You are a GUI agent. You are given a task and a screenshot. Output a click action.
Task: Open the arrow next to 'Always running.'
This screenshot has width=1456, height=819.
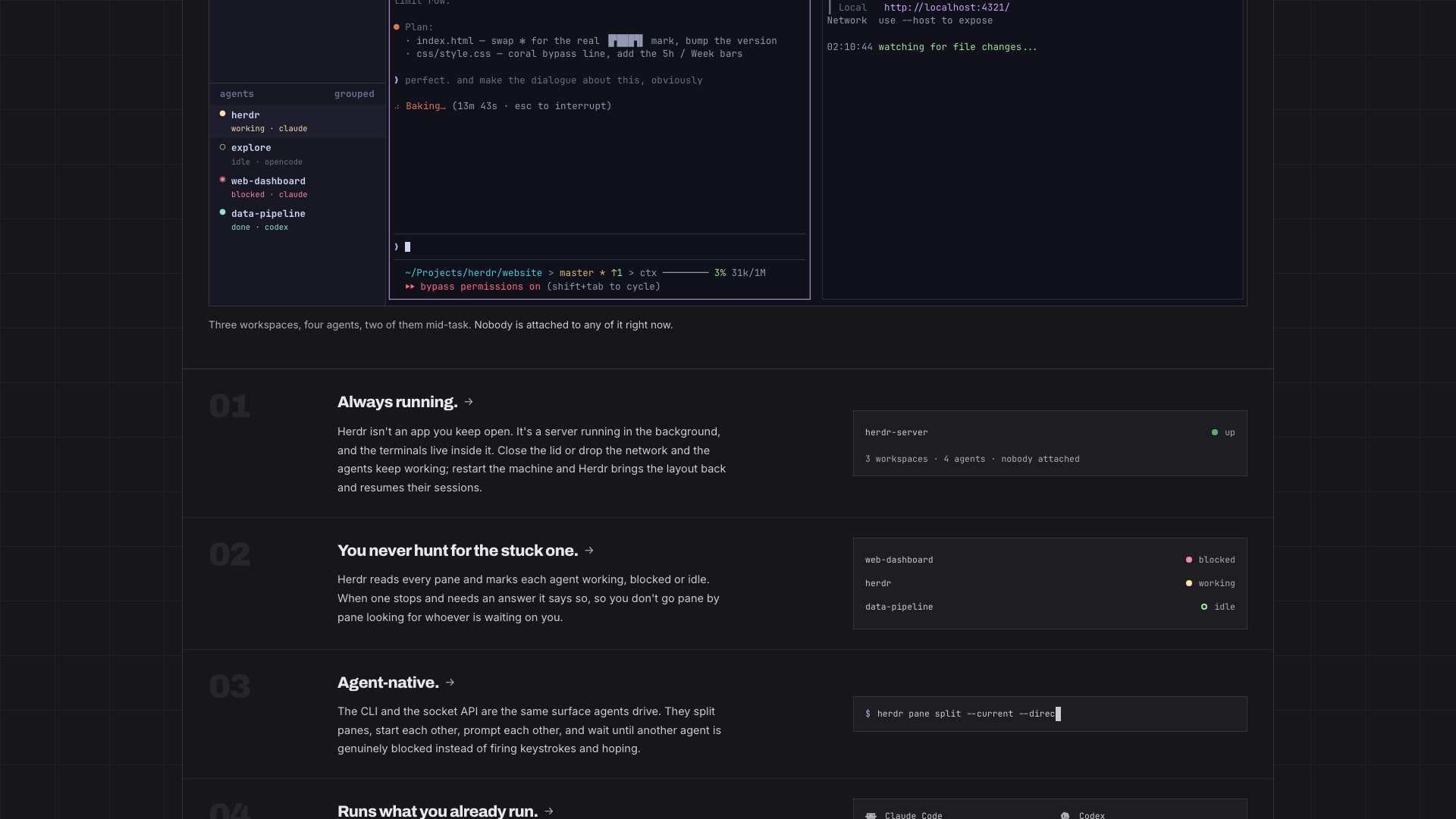(x=469, y=402)
